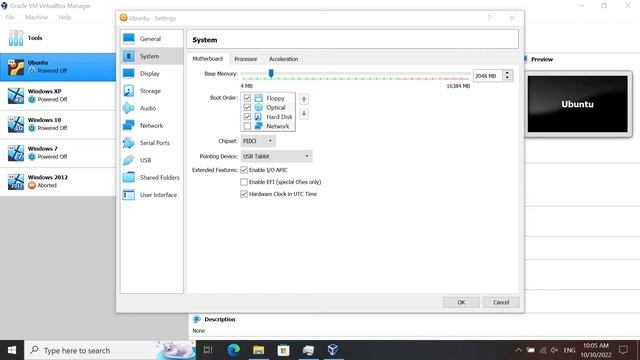Viewport: 640px width, 360px height.
Task: Click the Floppy boot device icon
Action: pos(258,98)
